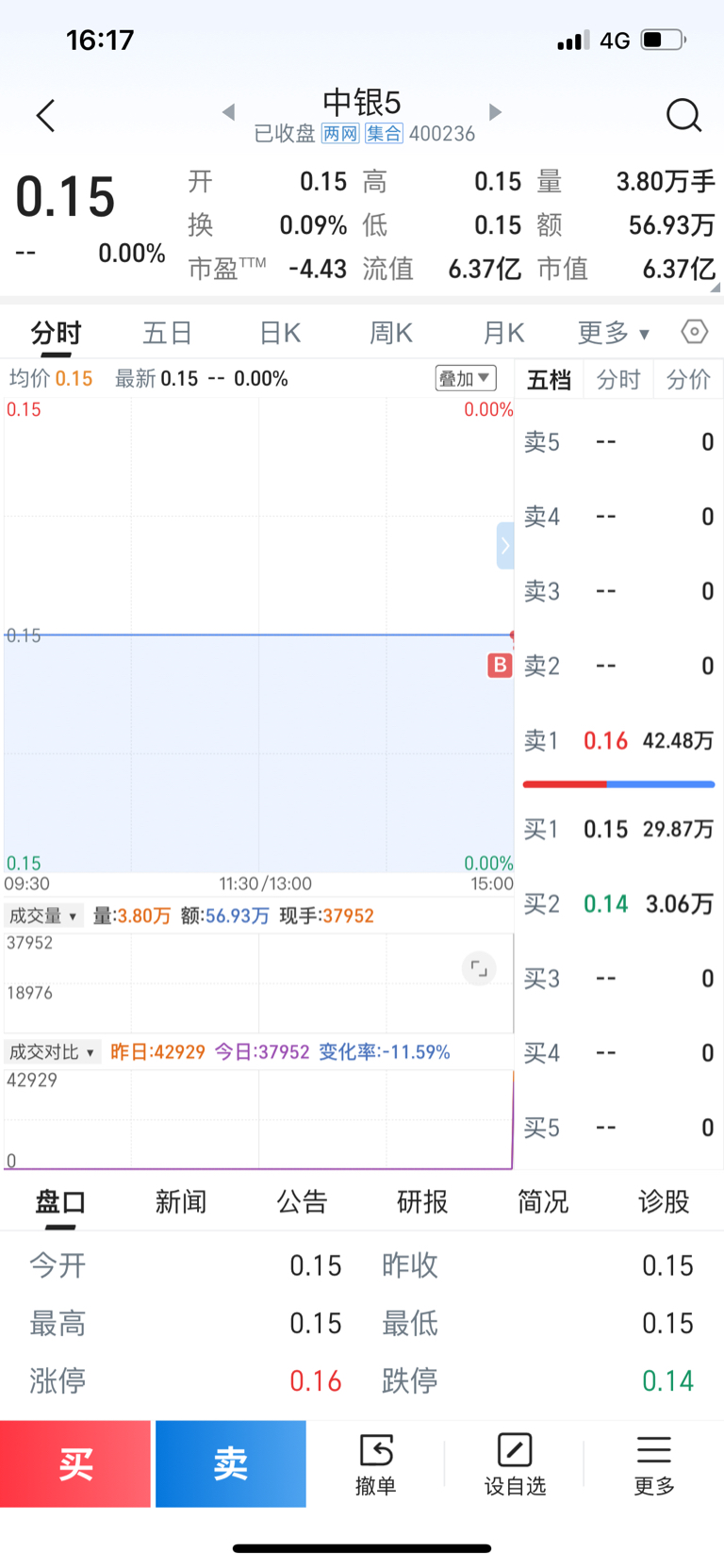Open chart settings hexagon icon

[x=695, y=332]
